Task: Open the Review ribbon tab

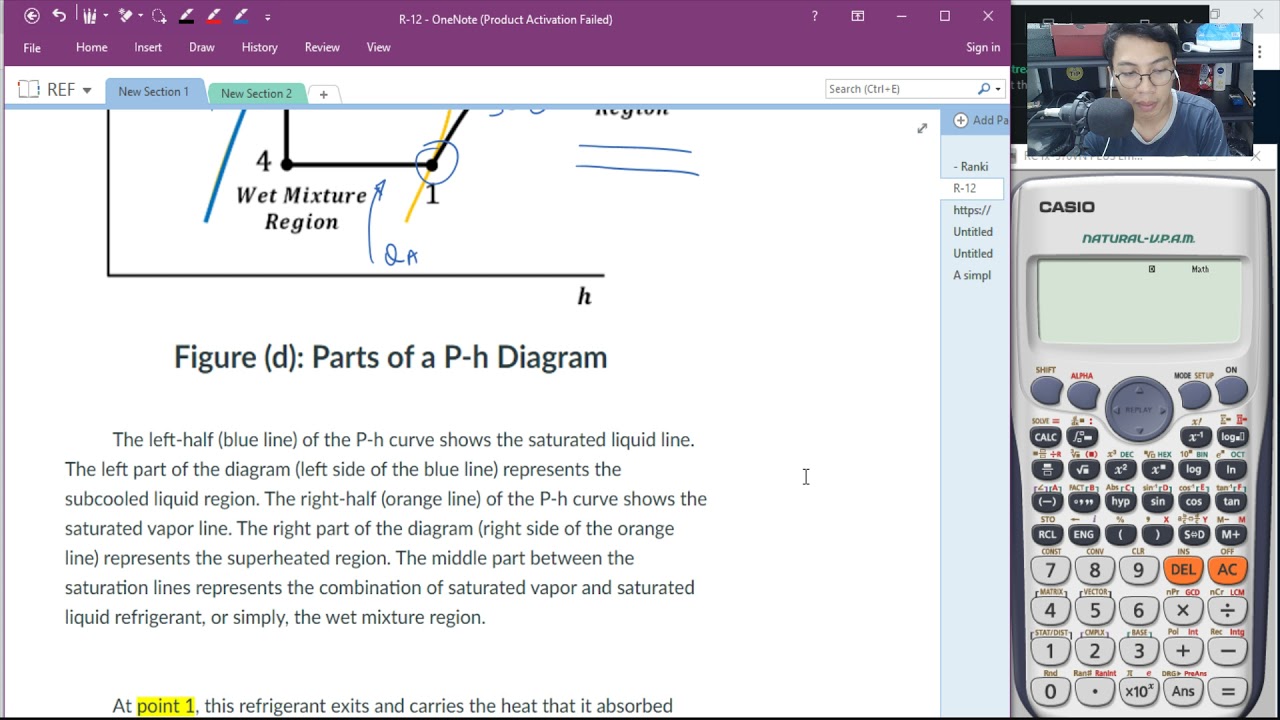Action: click(322, 47)
